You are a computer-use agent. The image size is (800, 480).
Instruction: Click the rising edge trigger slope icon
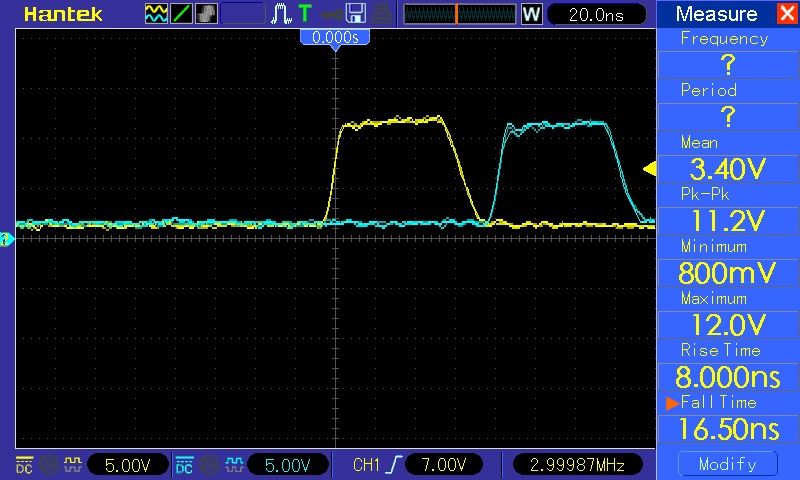[394, 465]
